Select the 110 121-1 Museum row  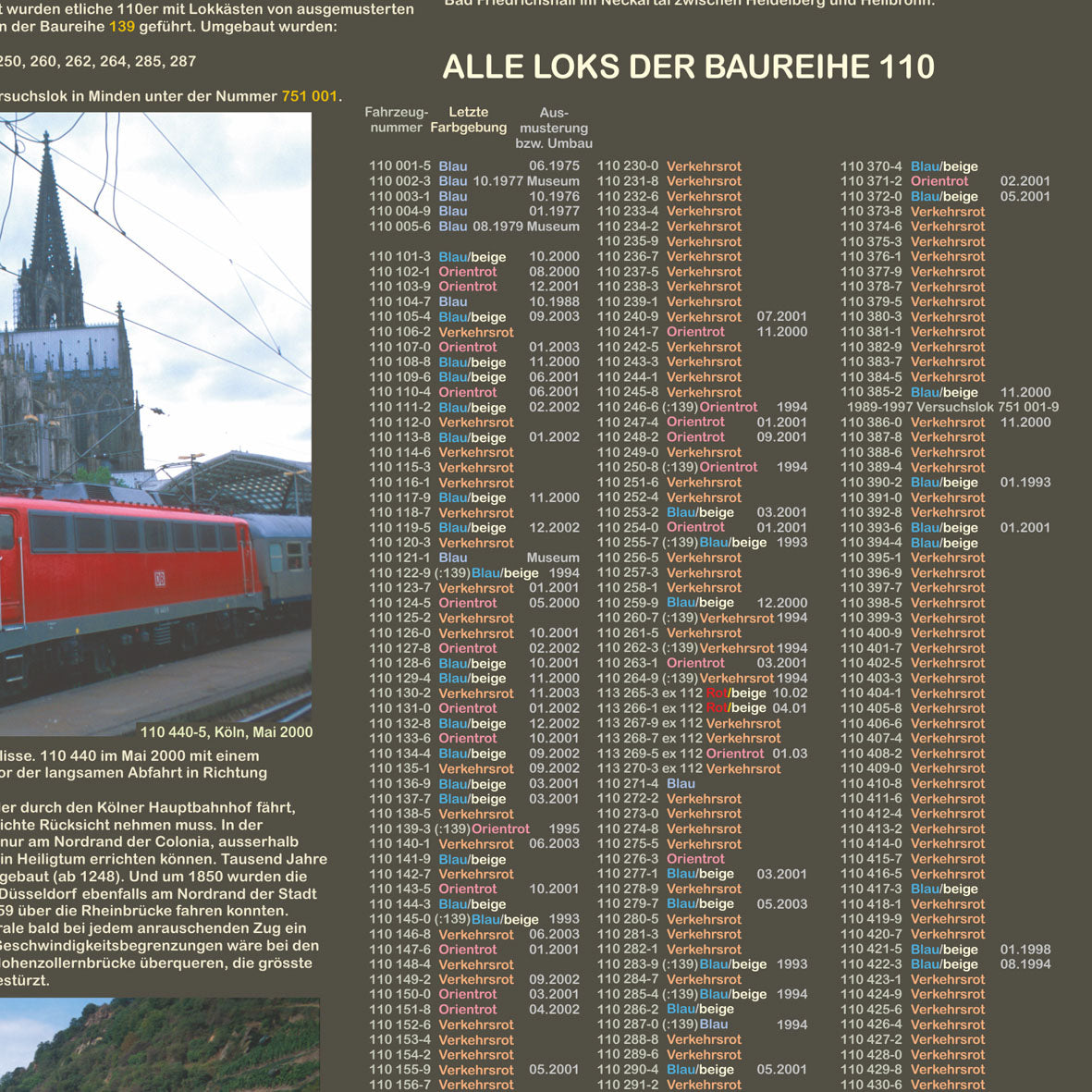click(x=473, y=558)
